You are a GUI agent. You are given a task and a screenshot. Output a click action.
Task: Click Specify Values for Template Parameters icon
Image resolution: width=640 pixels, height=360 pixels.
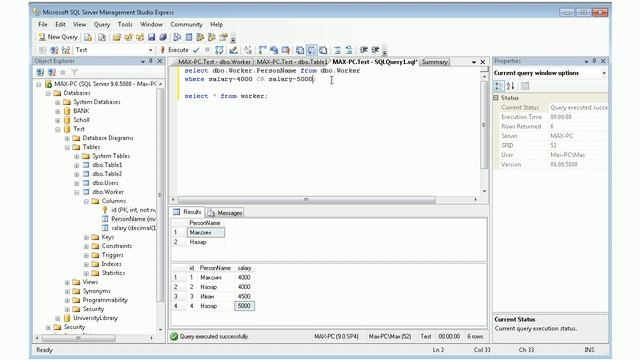(248, 50)
